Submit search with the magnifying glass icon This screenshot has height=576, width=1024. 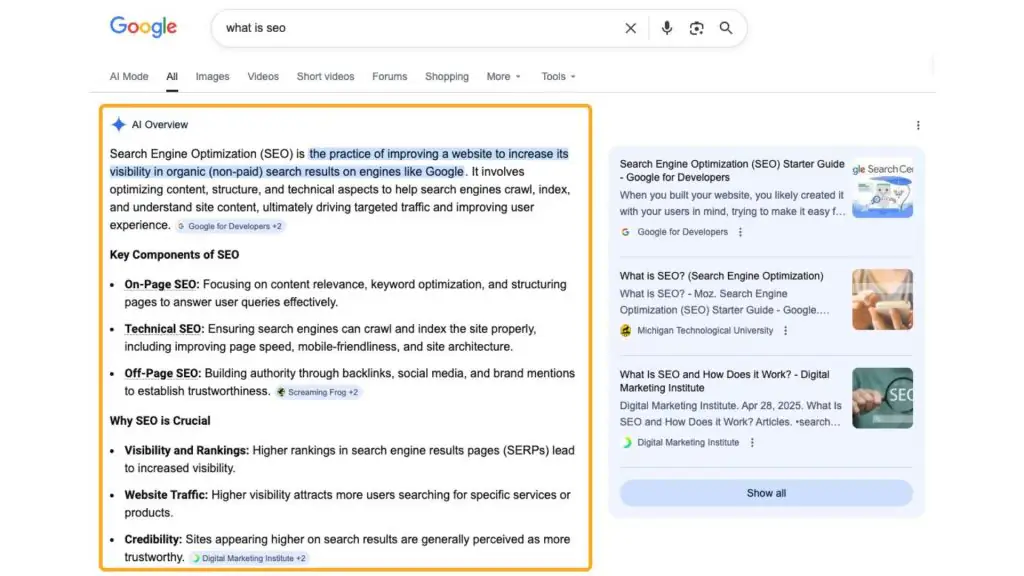(726, 28)
